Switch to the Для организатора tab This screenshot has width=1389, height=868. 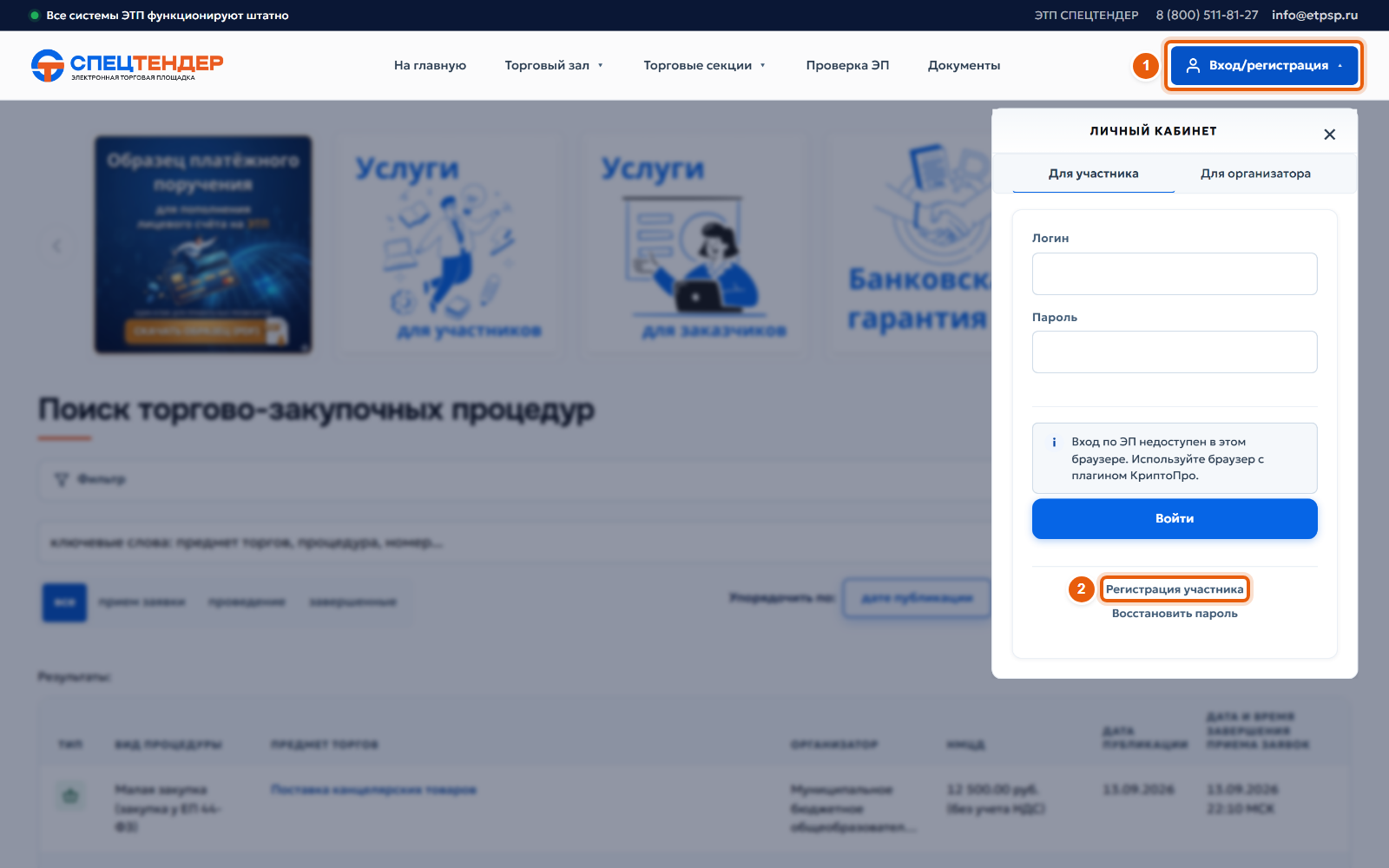(x=1255, y=174)
